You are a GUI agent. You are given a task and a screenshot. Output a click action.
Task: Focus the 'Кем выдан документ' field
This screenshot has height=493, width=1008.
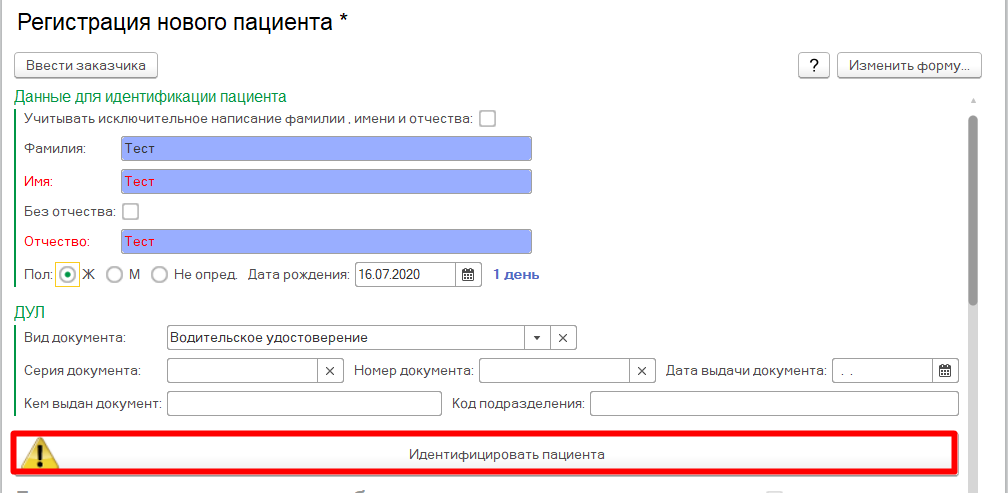coord(304,404)
